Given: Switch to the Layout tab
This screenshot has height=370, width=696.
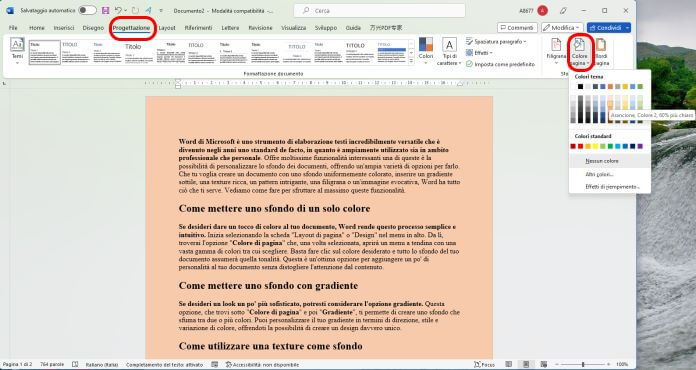Looking at the screenshot, I should click(167, 28).
